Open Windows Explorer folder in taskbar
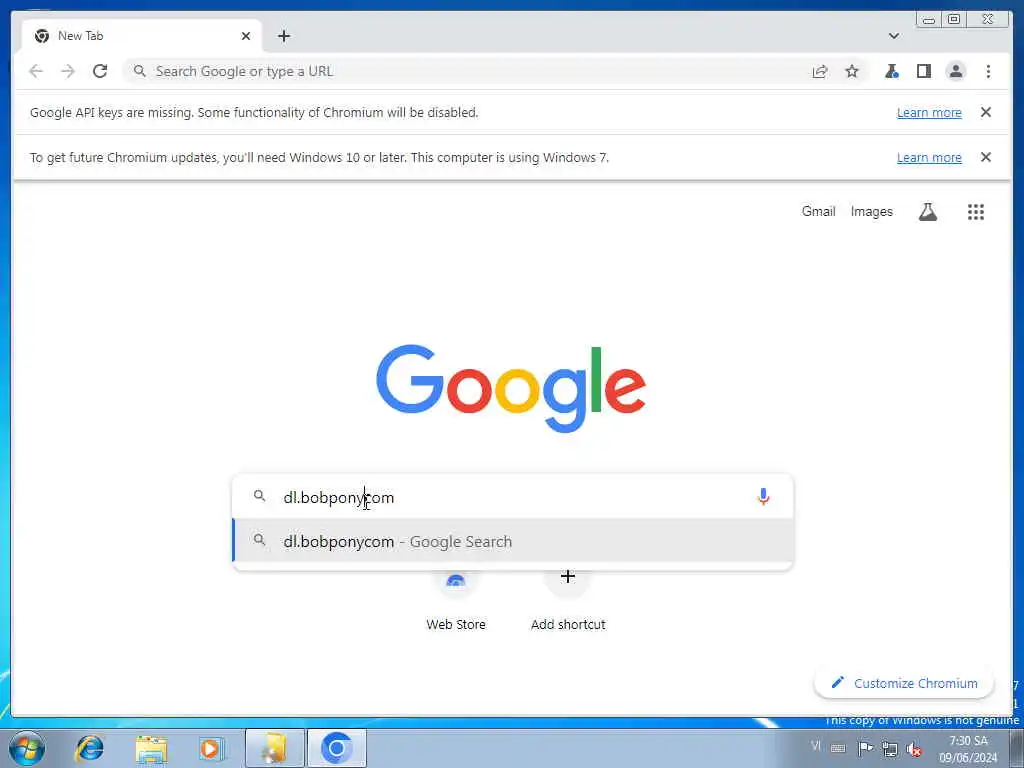Image resolution: width=1024 pixels, height=768 pixels. pyautogui.click(x=151, y=748)
